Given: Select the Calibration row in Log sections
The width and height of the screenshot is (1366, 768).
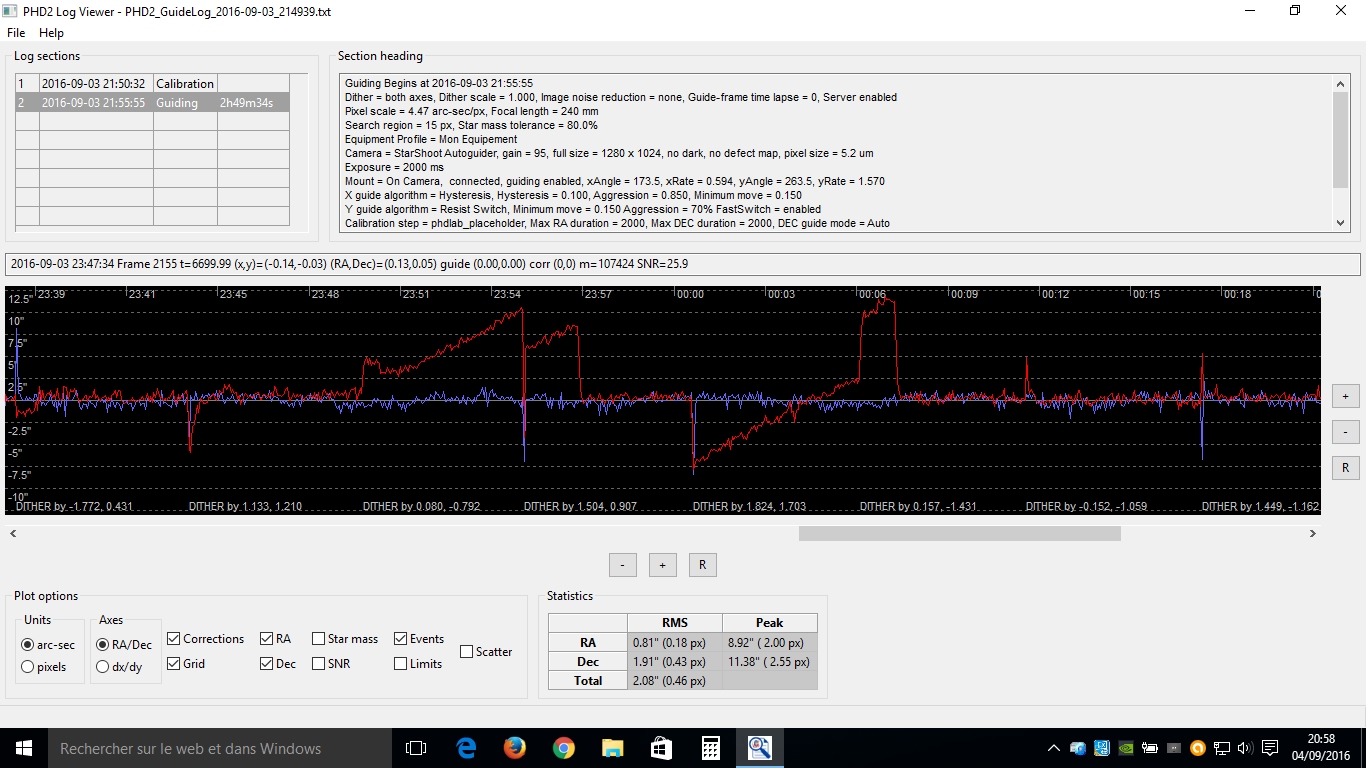Looking at the screenshot, I should click(152, 84).
